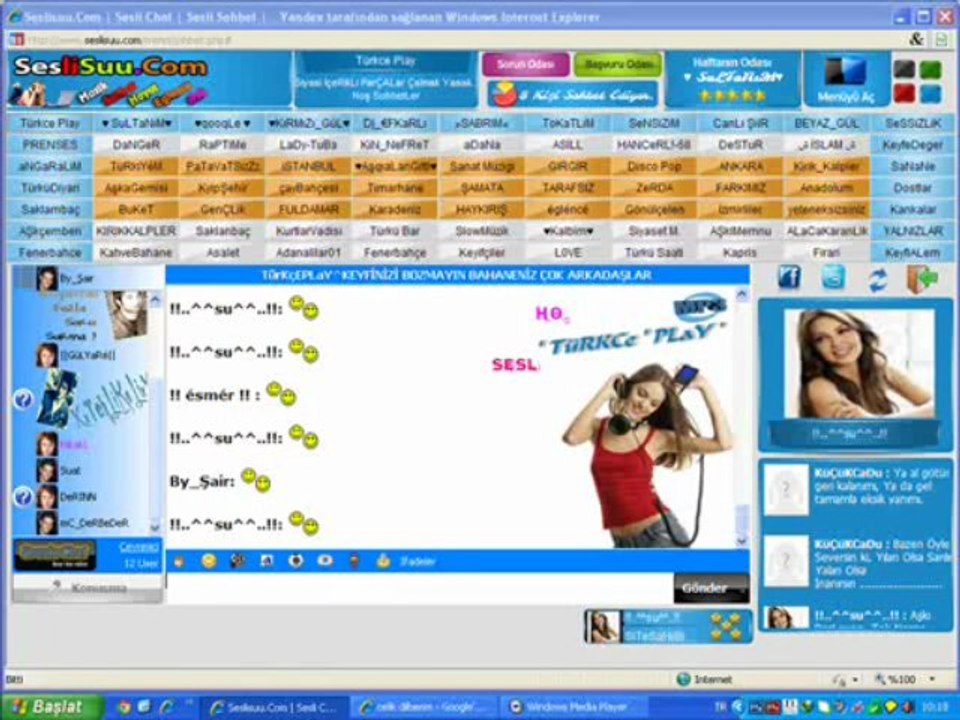Select the blue theme swatch
This screenshot has height=720, width=960.
(931, 94)
